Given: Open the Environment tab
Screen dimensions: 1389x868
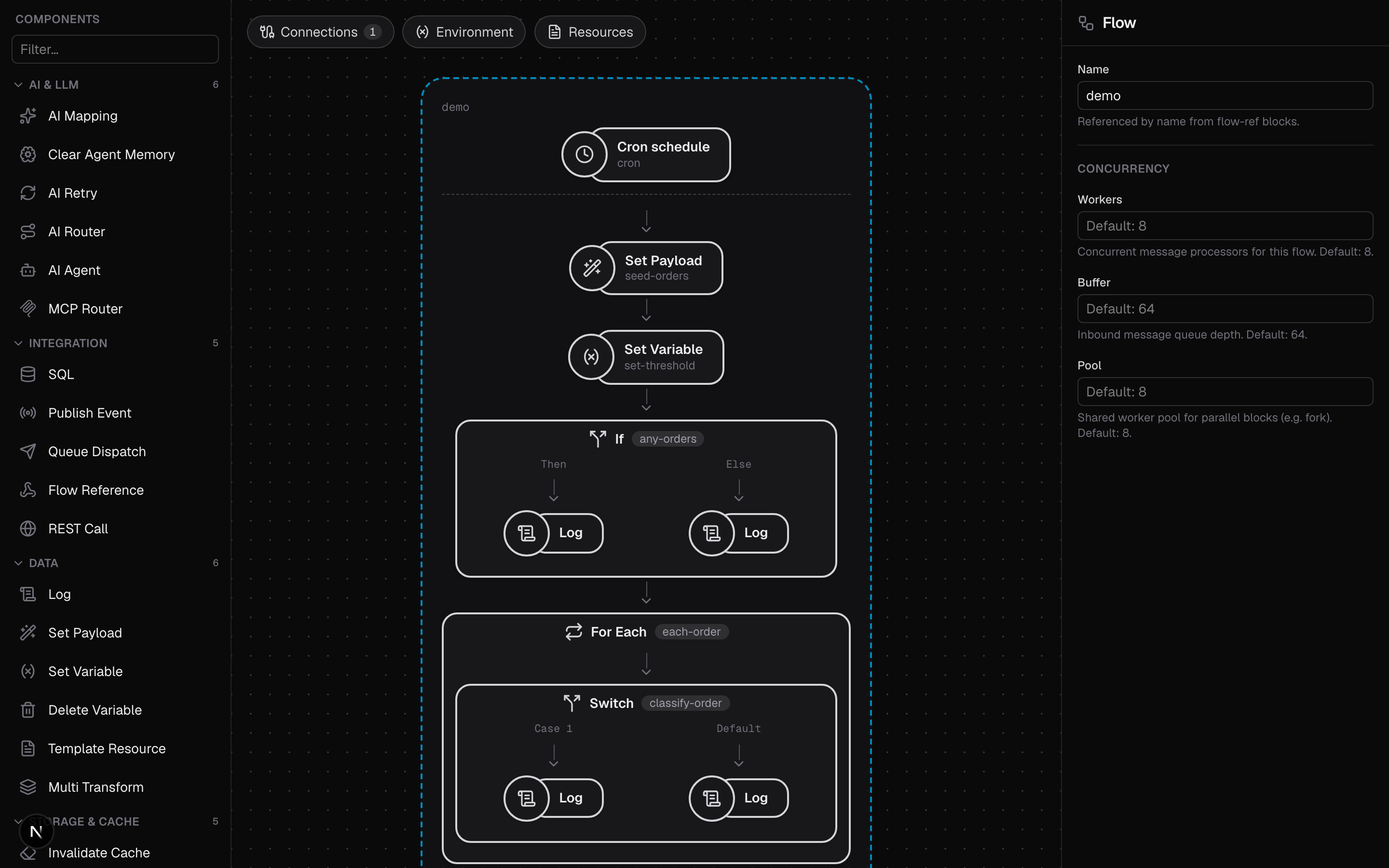Looking at the screenshot, I should (x=464, y=32).
